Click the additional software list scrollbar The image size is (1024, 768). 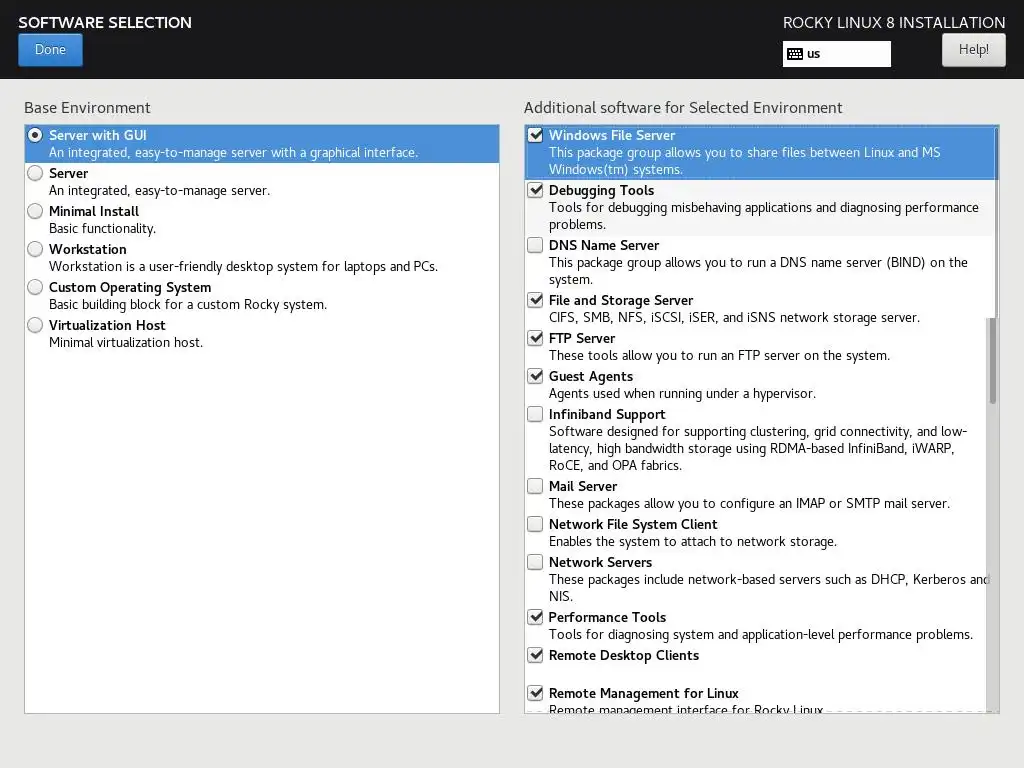pyautogui.click(x=993, y=360)
